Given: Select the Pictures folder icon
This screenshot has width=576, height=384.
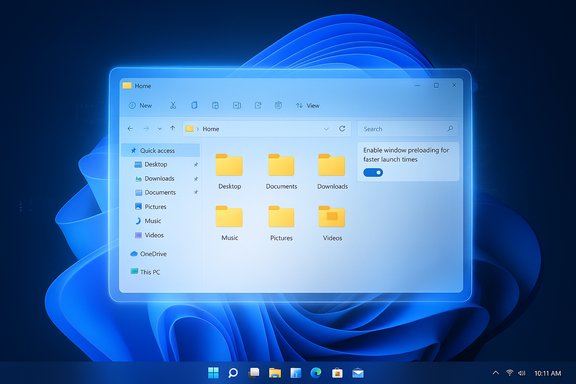Looking at the screenshot, I should 281,216.
